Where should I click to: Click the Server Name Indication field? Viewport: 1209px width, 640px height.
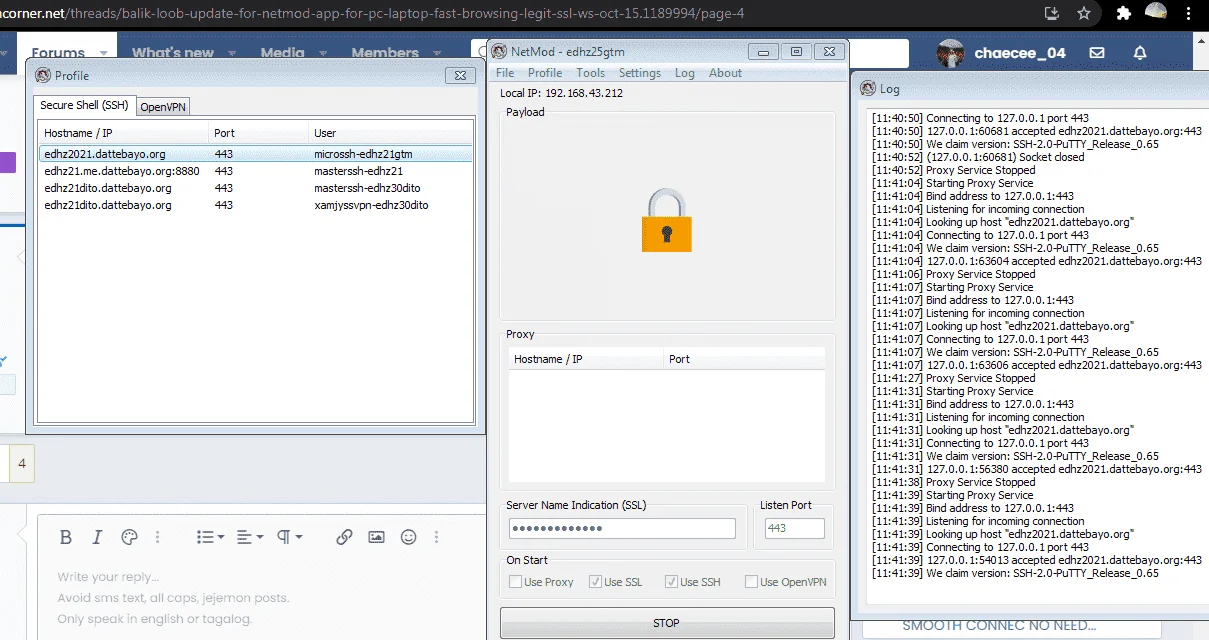click(x=622, y=529)
